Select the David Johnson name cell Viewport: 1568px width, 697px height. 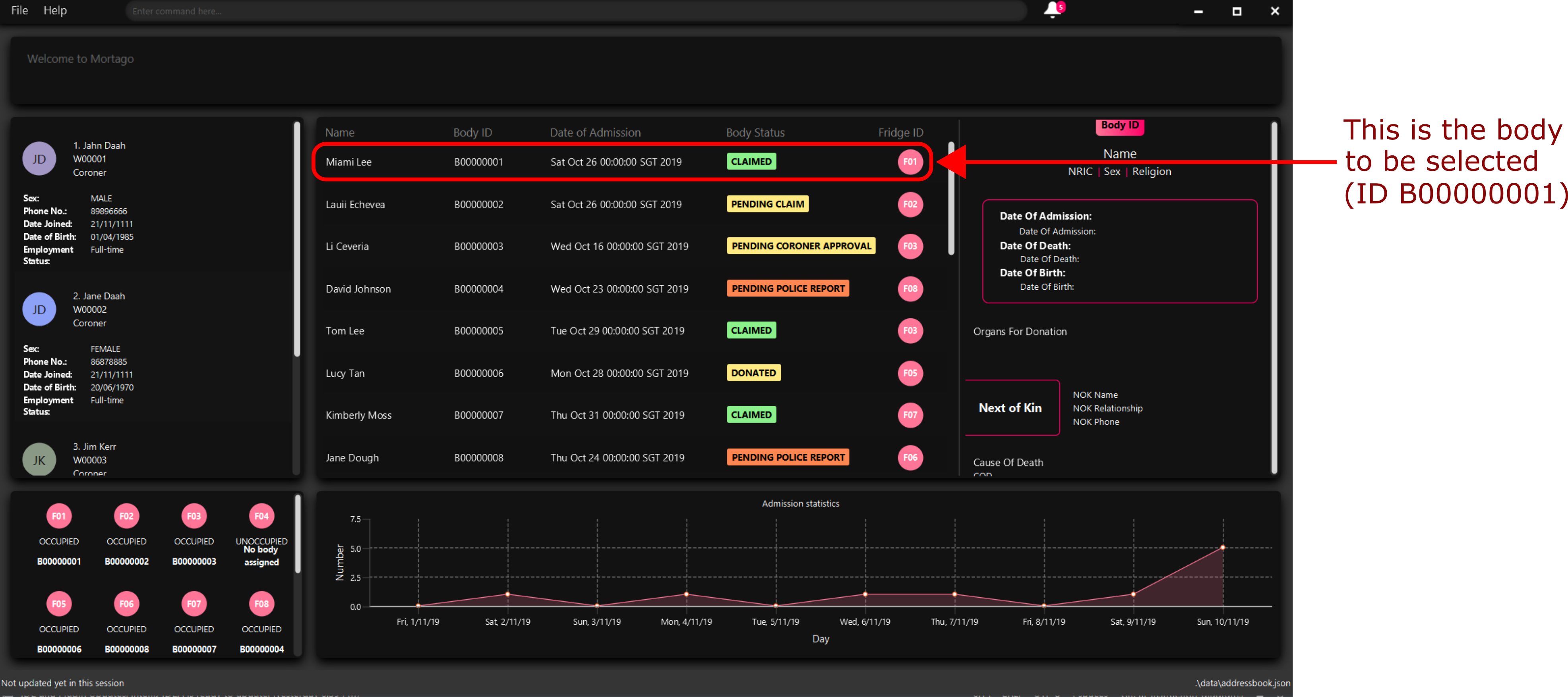pos(358,289)
